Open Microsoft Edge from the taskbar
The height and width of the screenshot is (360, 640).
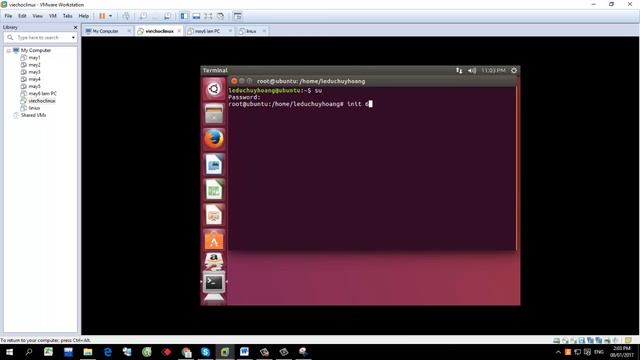click(107, 352)
